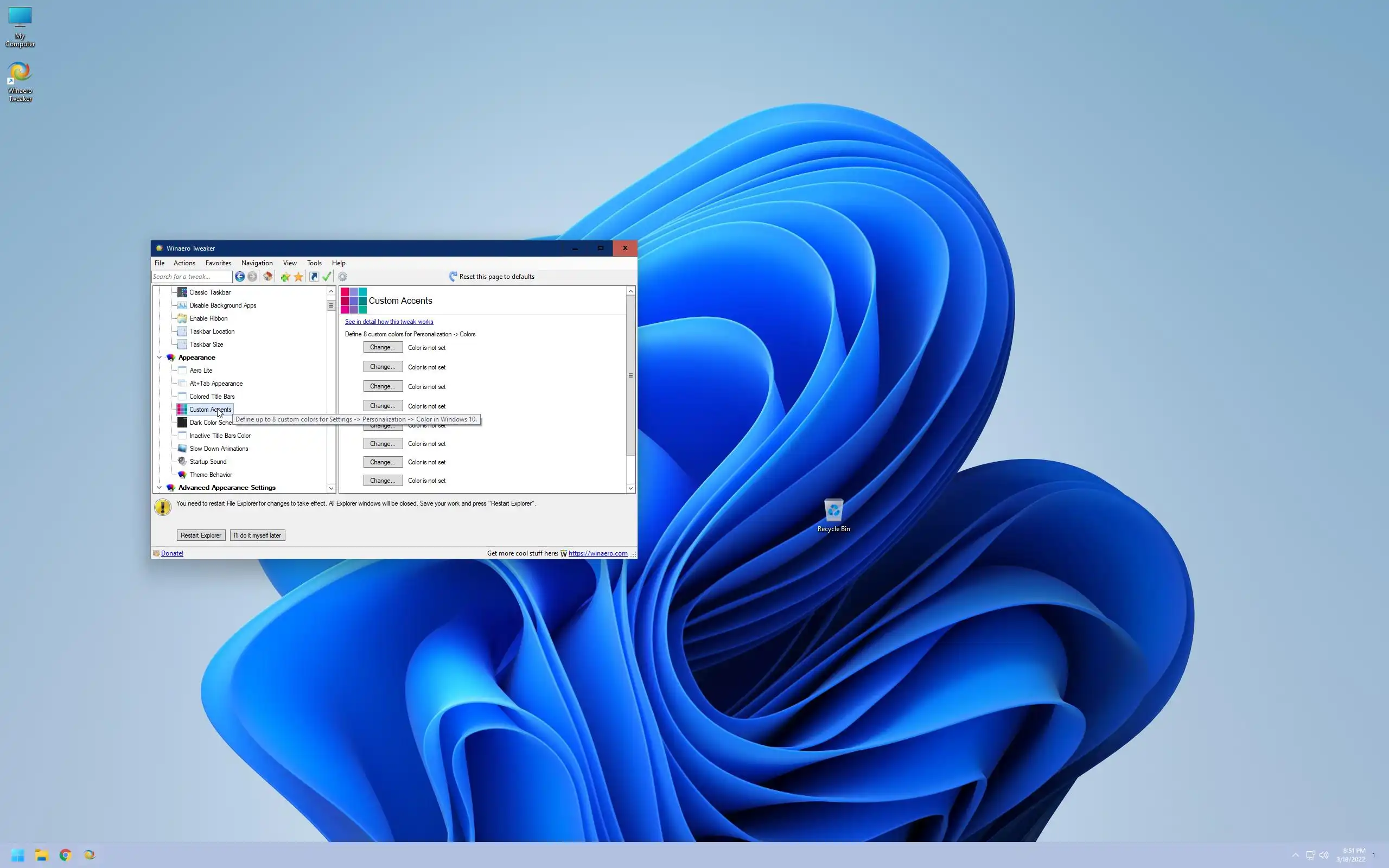The width and height of the screenshot is (1389, 868).
Task: Click the Home toolbar icon
Action: pos(267,277)
